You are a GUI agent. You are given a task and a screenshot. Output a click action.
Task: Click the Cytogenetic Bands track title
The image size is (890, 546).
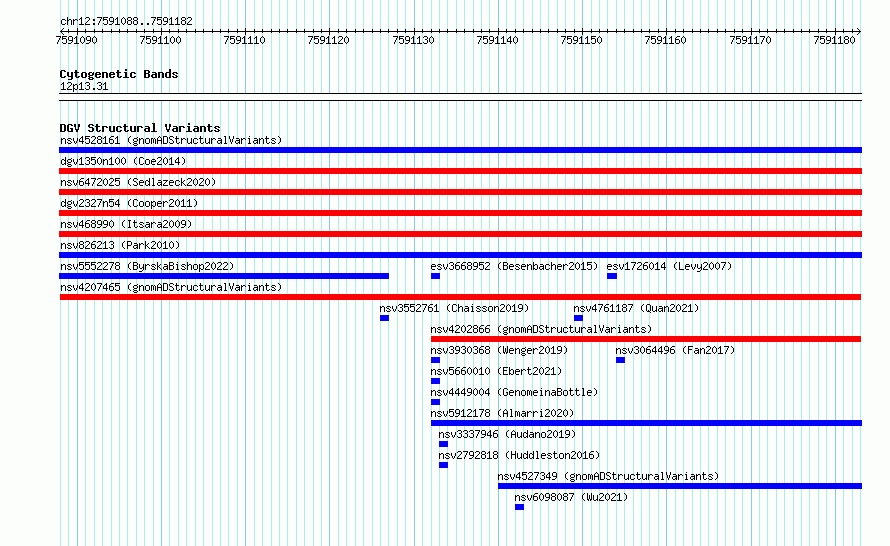[x=119, y=74]
